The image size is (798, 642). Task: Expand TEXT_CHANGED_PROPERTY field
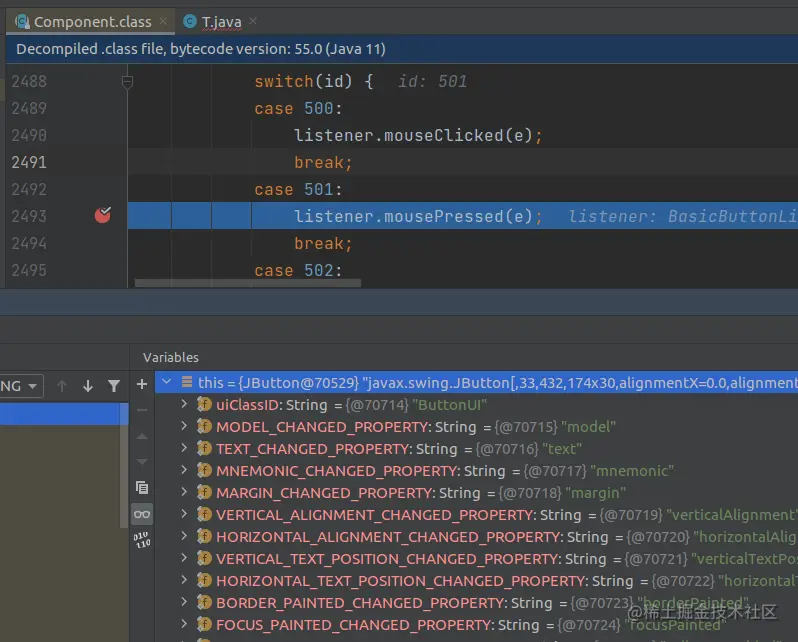point(184,448)
